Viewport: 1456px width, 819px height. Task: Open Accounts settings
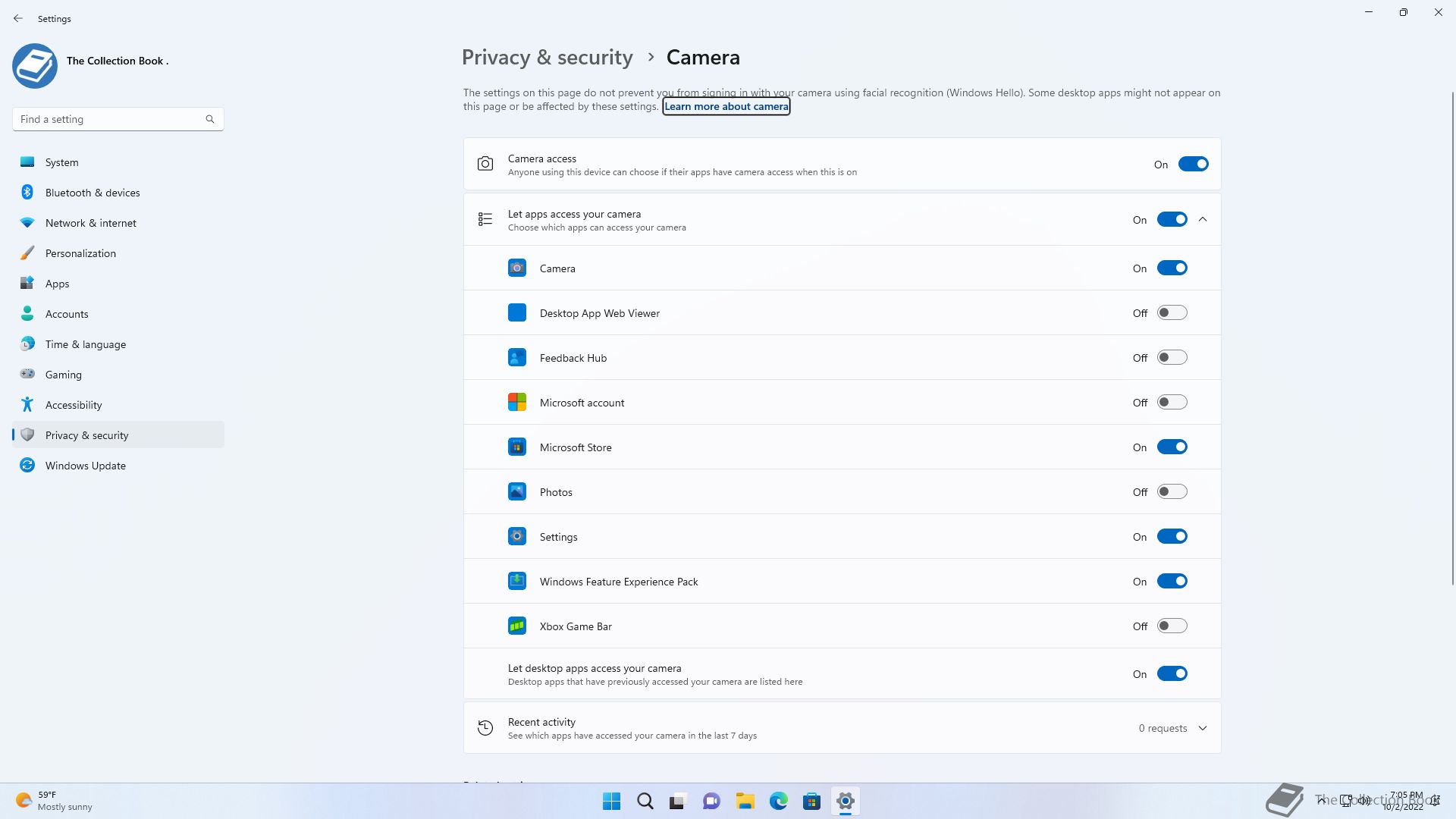(x=118, y=314)
